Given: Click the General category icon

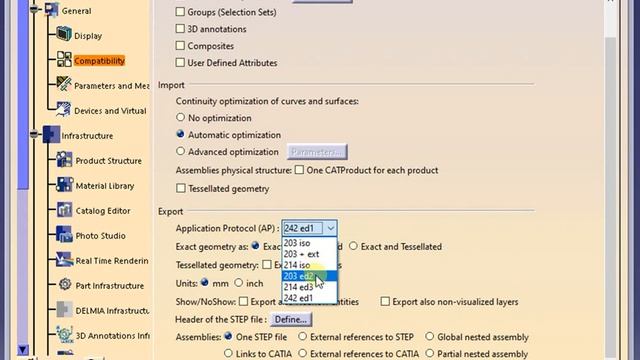Looking at the screenshot, I should [51, 9].
